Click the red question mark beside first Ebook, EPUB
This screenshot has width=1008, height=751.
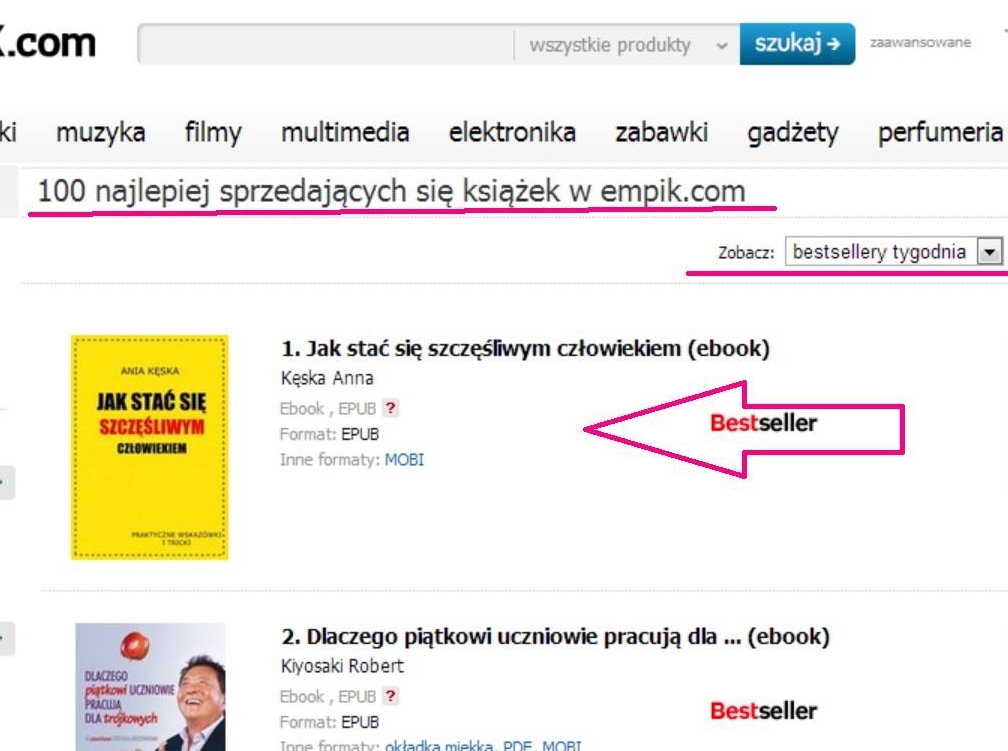[390, 408]
